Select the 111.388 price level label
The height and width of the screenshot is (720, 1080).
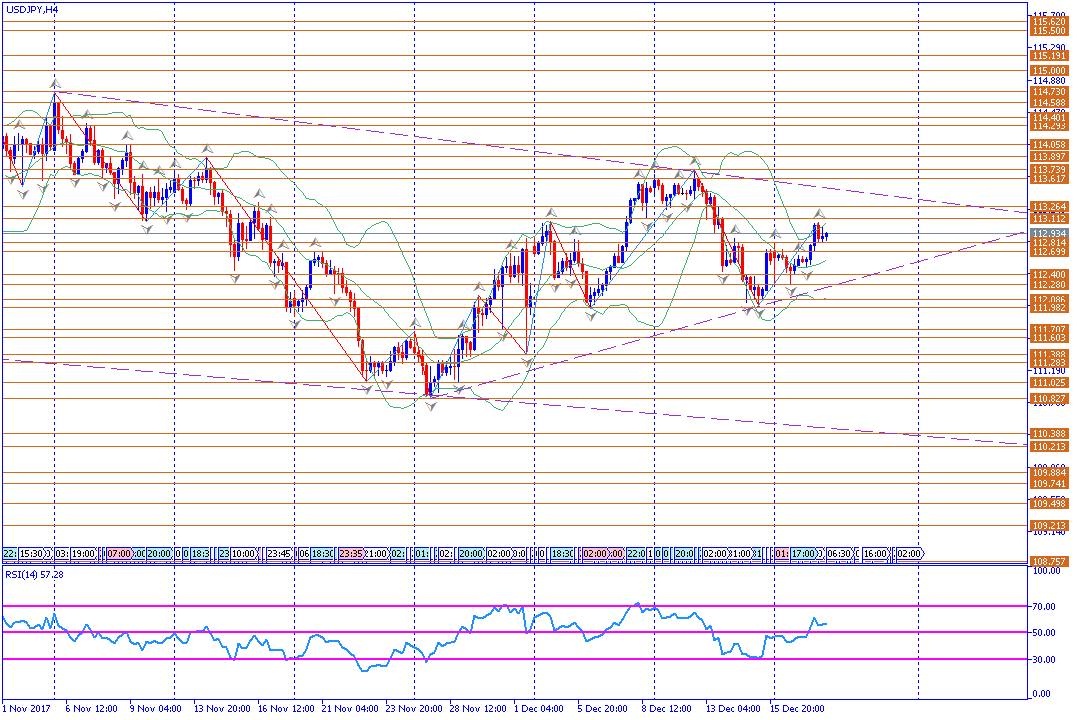(x=1049, y=355)
